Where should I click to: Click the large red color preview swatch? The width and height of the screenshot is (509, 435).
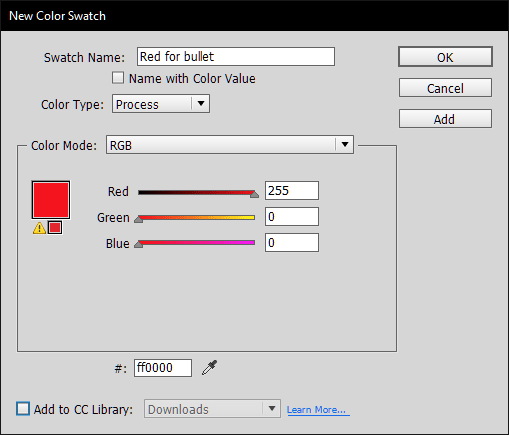pos(51,200)
